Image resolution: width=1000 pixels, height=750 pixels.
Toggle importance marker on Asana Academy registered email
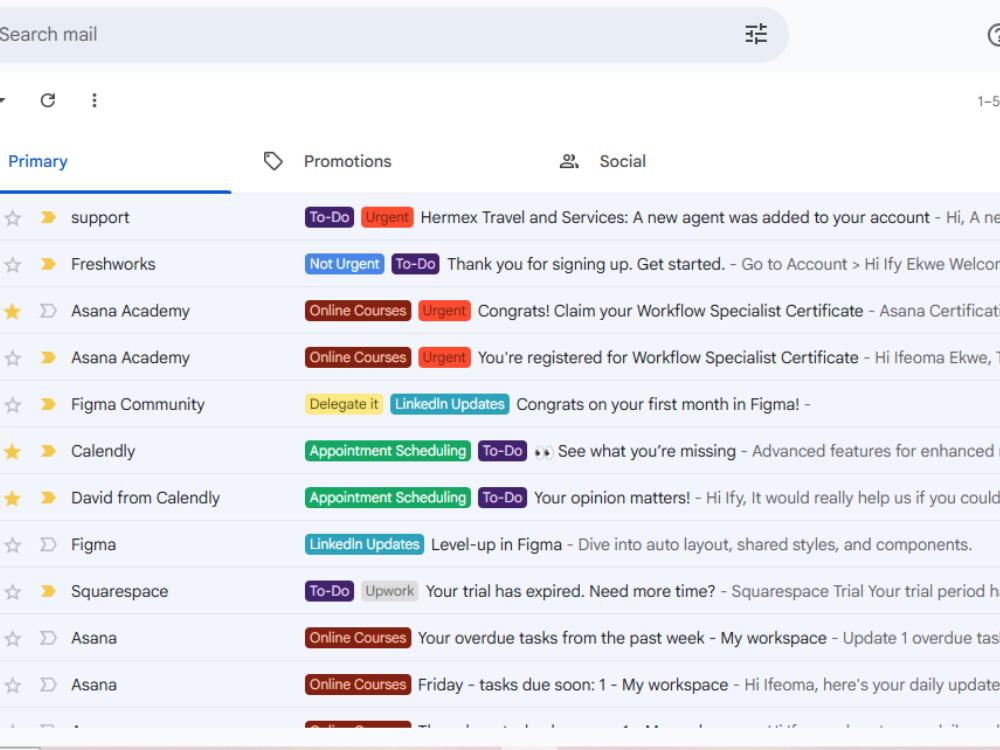[48, 357]
